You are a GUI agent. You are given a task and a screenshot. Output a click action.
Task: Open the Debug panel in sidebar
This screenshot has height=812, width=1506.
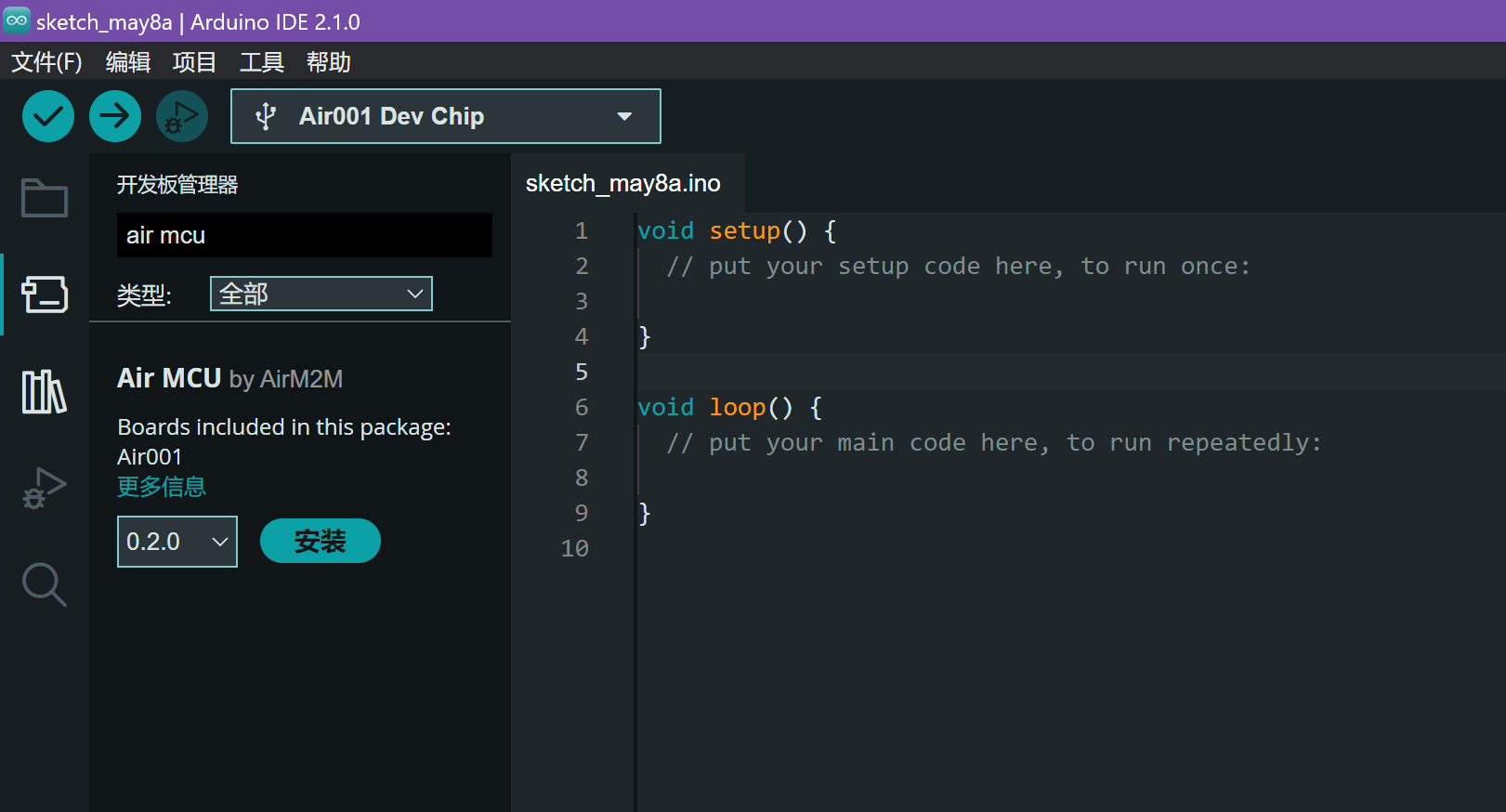[45, 488]
